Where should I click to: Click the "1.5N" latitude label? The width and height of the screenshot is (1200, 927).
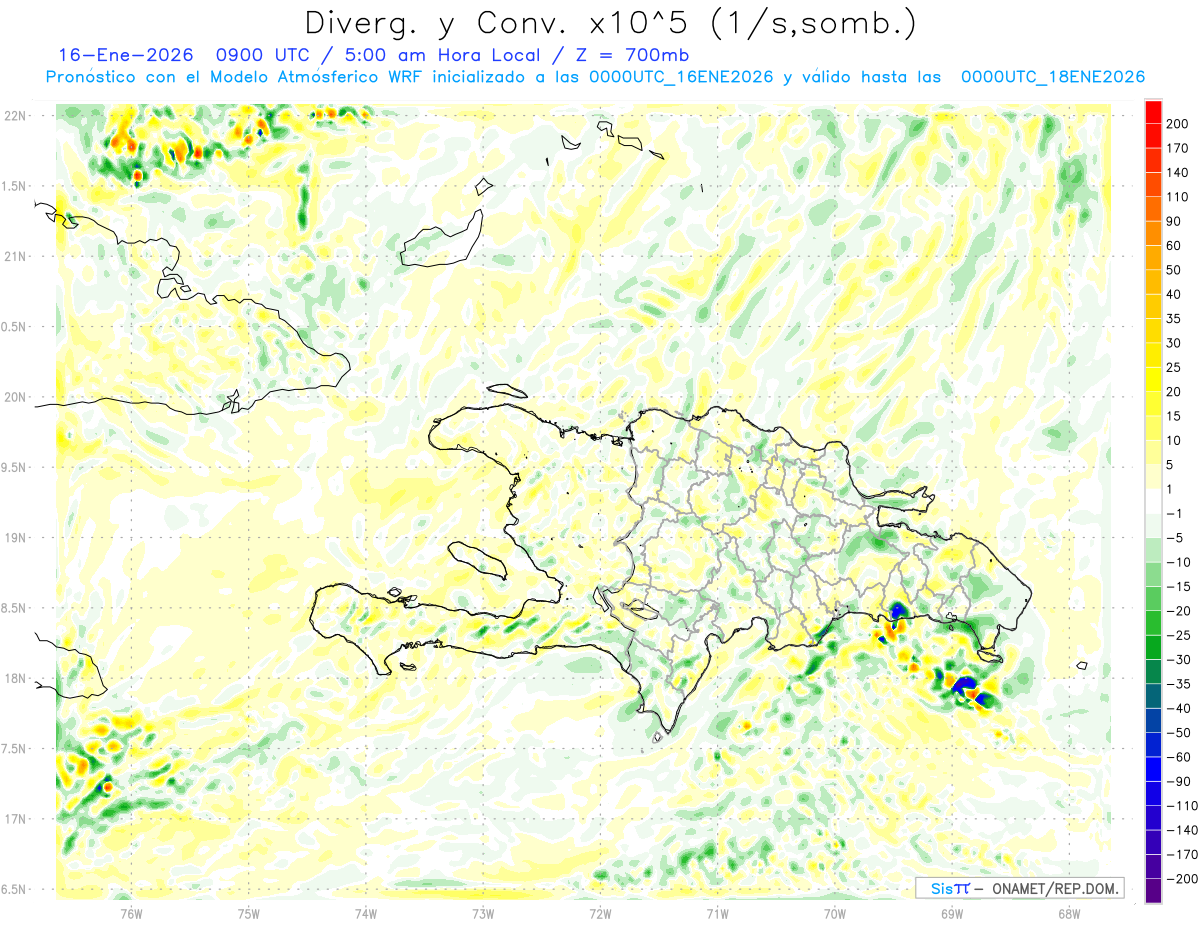14,186
